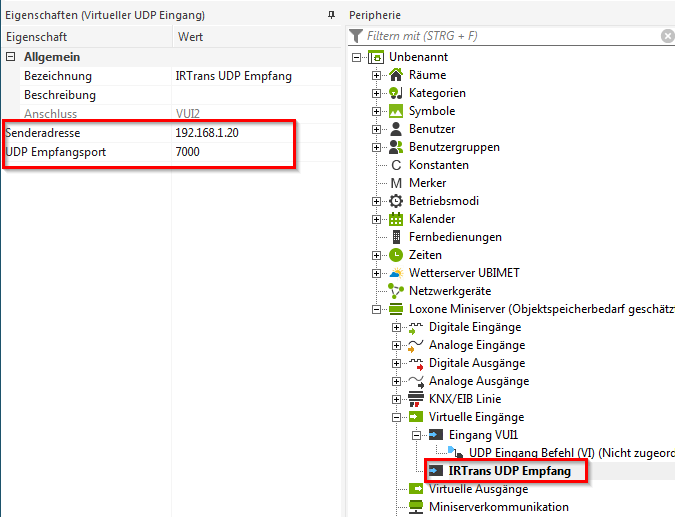Select the Symbole picture icon
675x517 pixels.
(x=396, y=111)
